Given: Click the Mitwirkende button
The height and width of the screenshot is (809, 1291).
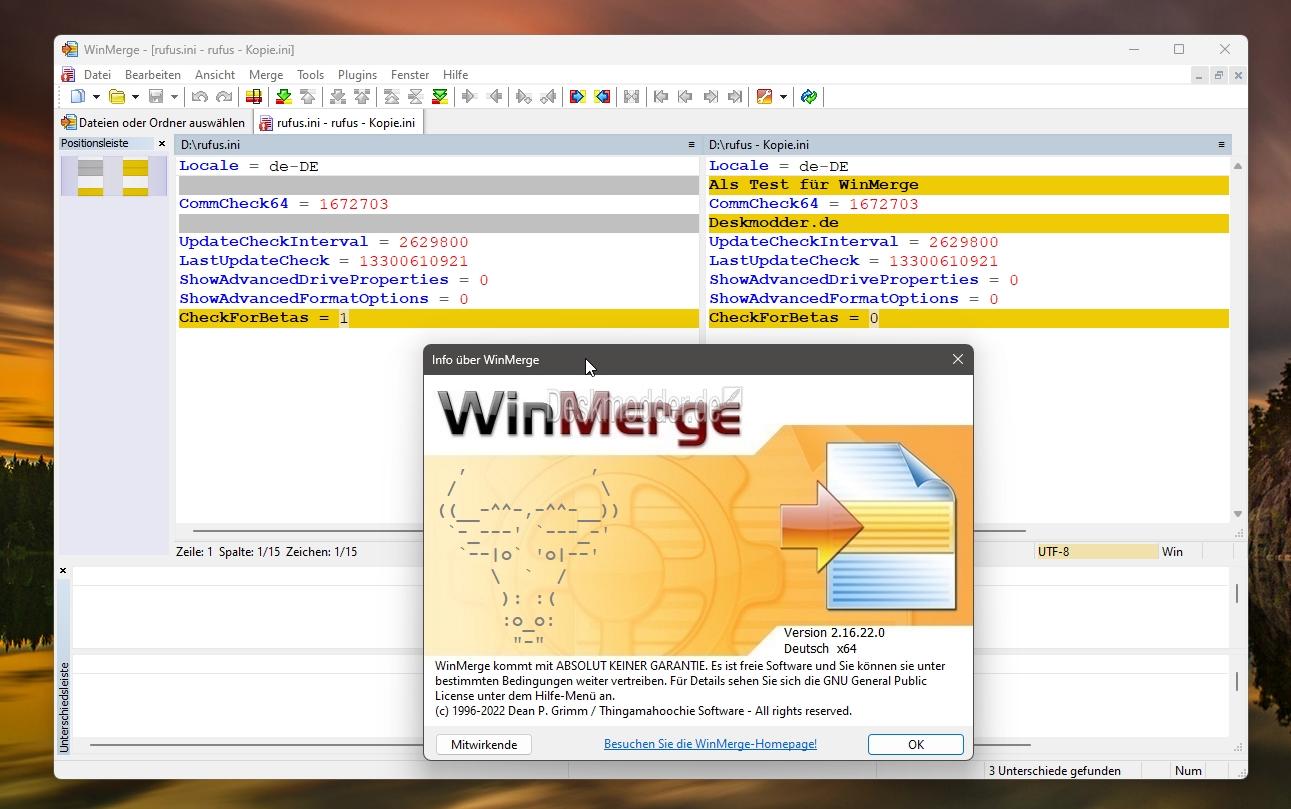Looking at the screenshot, I should click(x=484, y=744).
